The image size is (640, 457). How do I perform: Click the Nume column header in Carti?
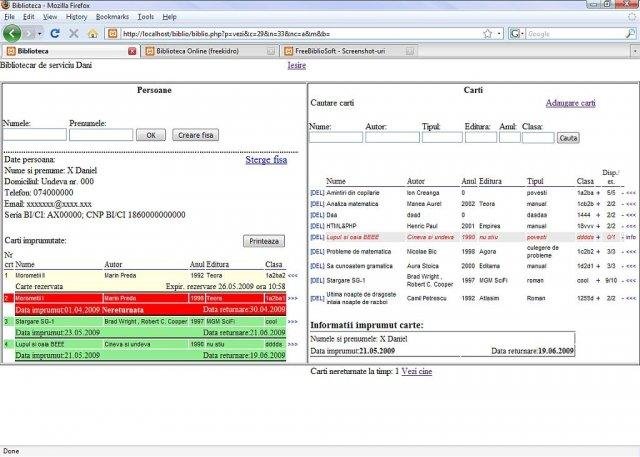click(336, 181)
